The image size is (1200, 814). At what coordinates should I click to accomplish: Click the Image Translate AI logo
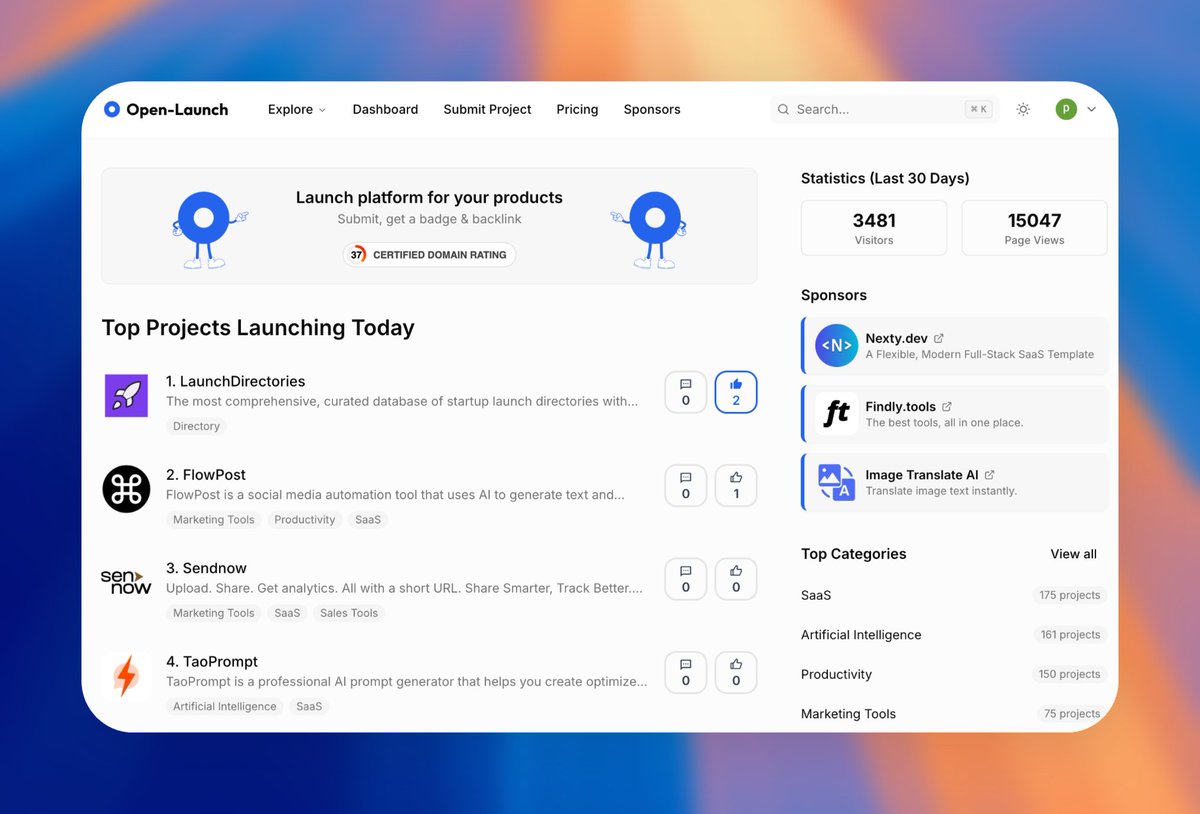(836, 482)
